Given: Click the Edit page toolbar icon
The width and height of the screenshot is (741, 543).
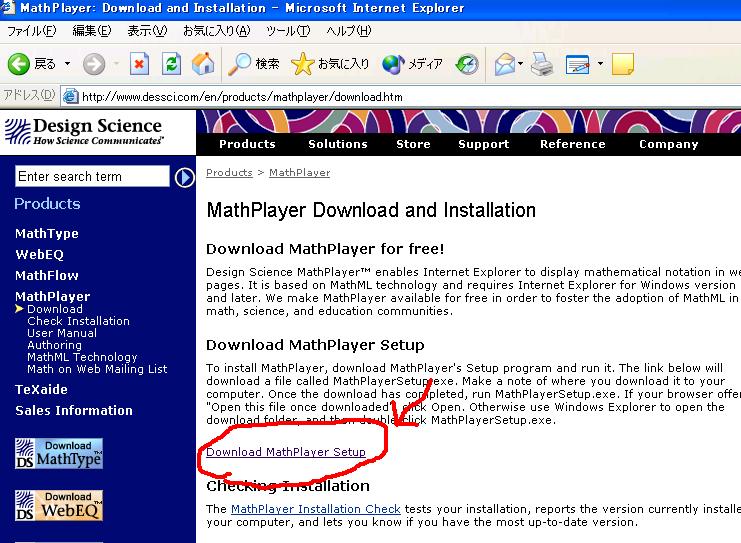Looking at the screenshot, I should click(577, 64).
